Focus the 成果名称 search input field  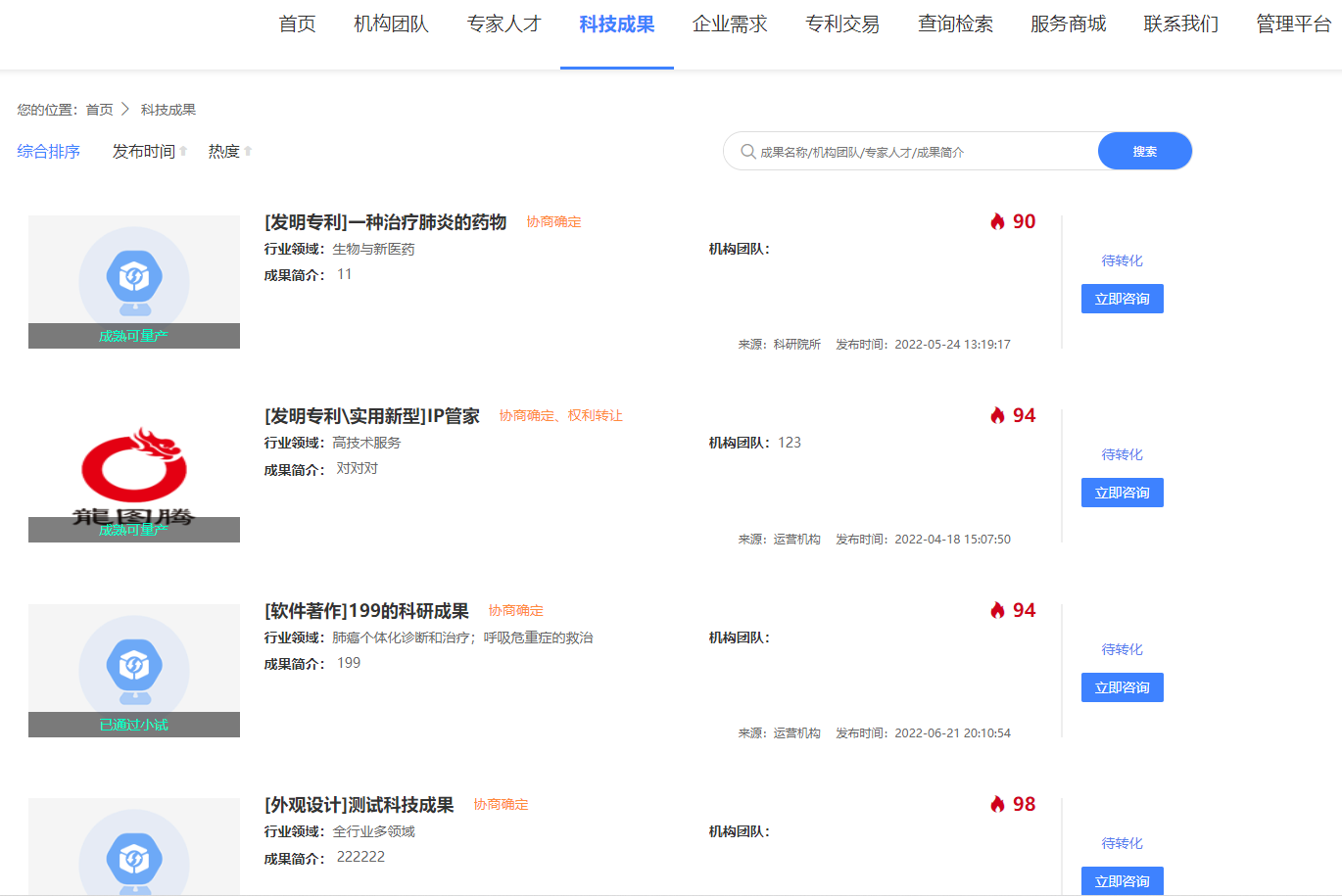tap(921, 152)
